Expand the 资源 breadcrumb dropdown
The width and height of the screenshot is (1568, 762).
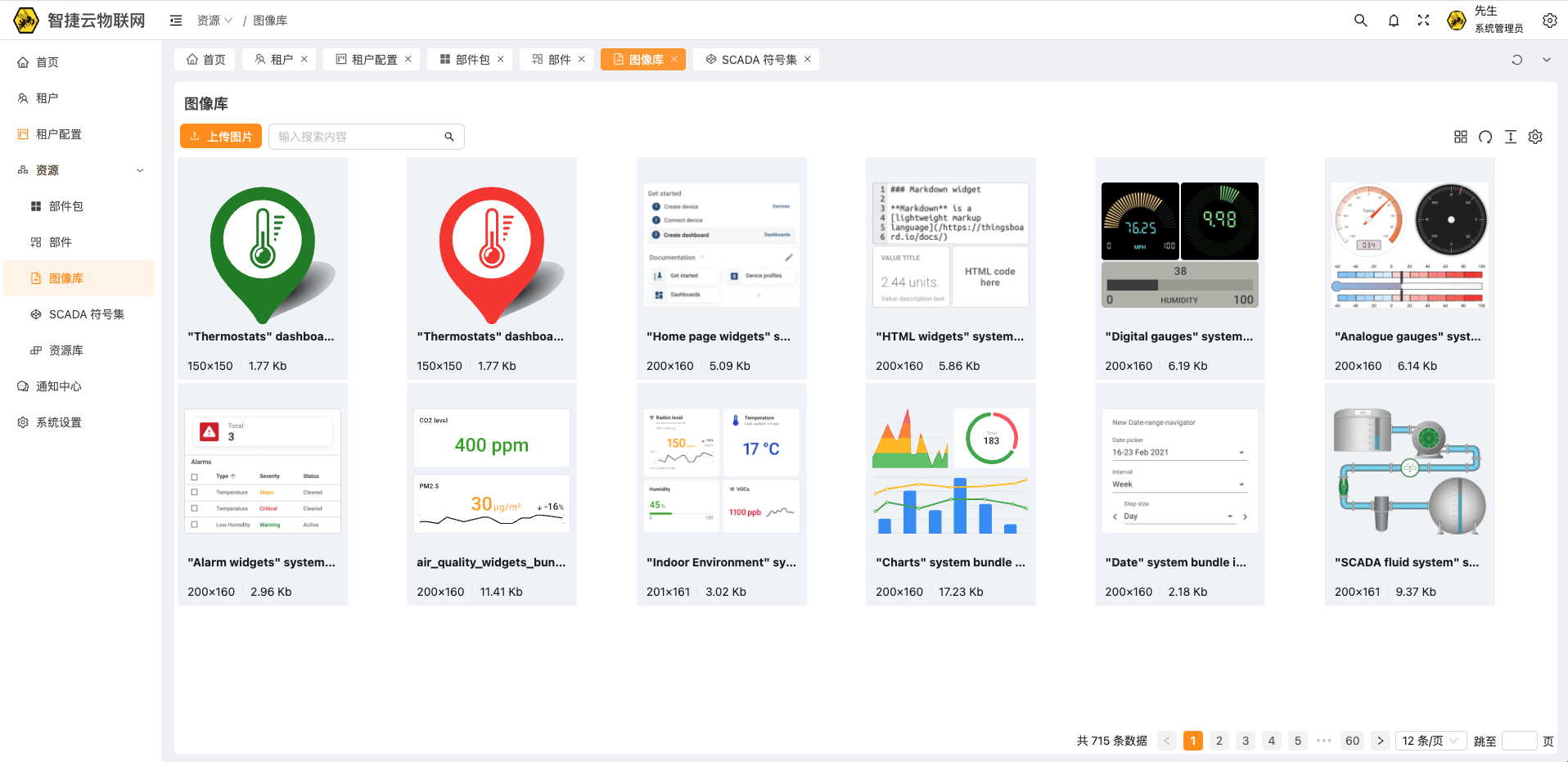coord(215,20)
